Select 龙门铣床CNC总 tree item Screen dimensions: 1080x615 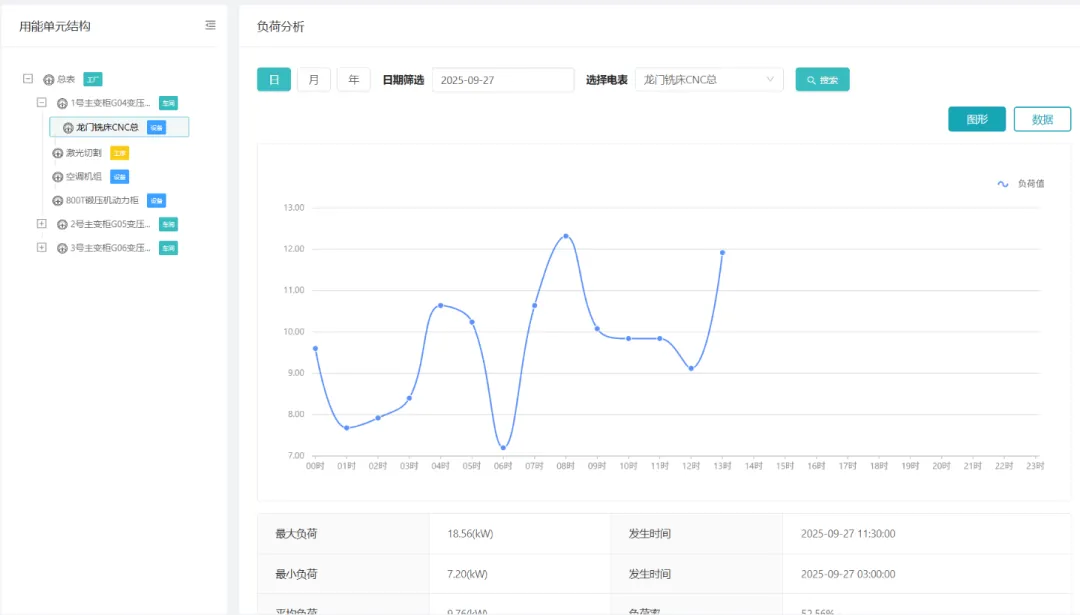(x=107, y=127)
